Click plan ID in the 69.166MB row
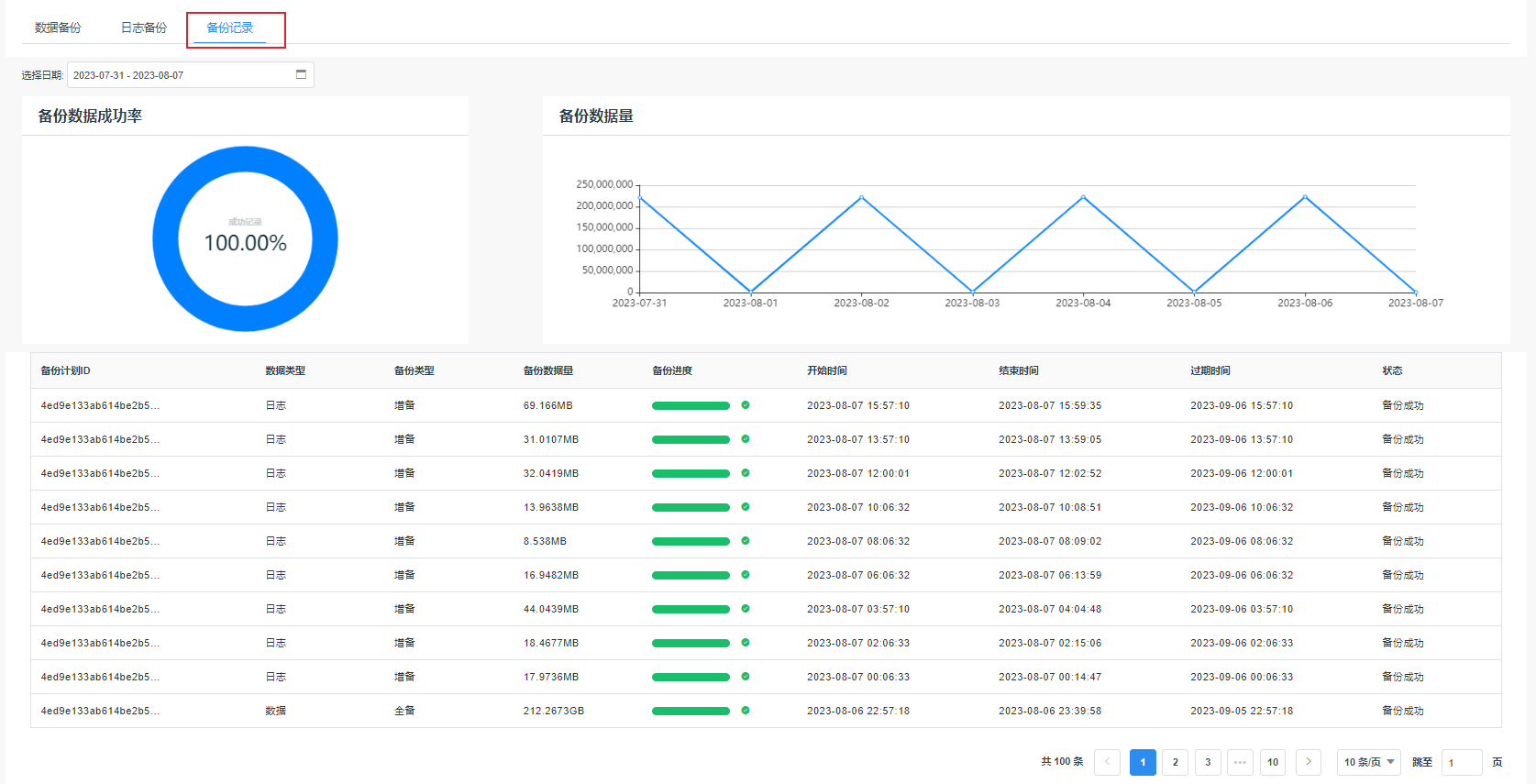The height and width of the screenshot is (784, 1536). (x=100, y=405)
